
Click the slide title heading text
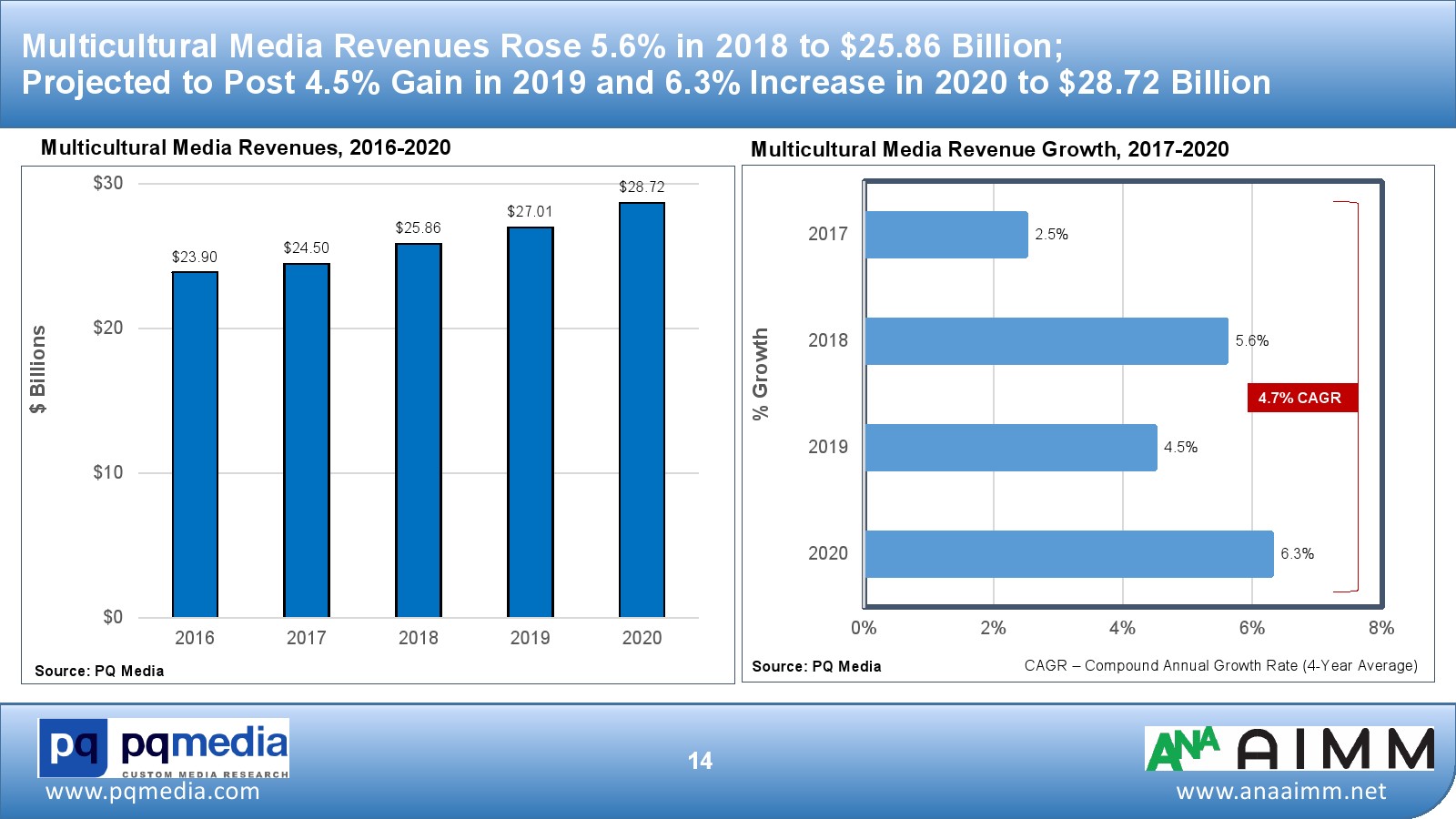coord(646,64)
